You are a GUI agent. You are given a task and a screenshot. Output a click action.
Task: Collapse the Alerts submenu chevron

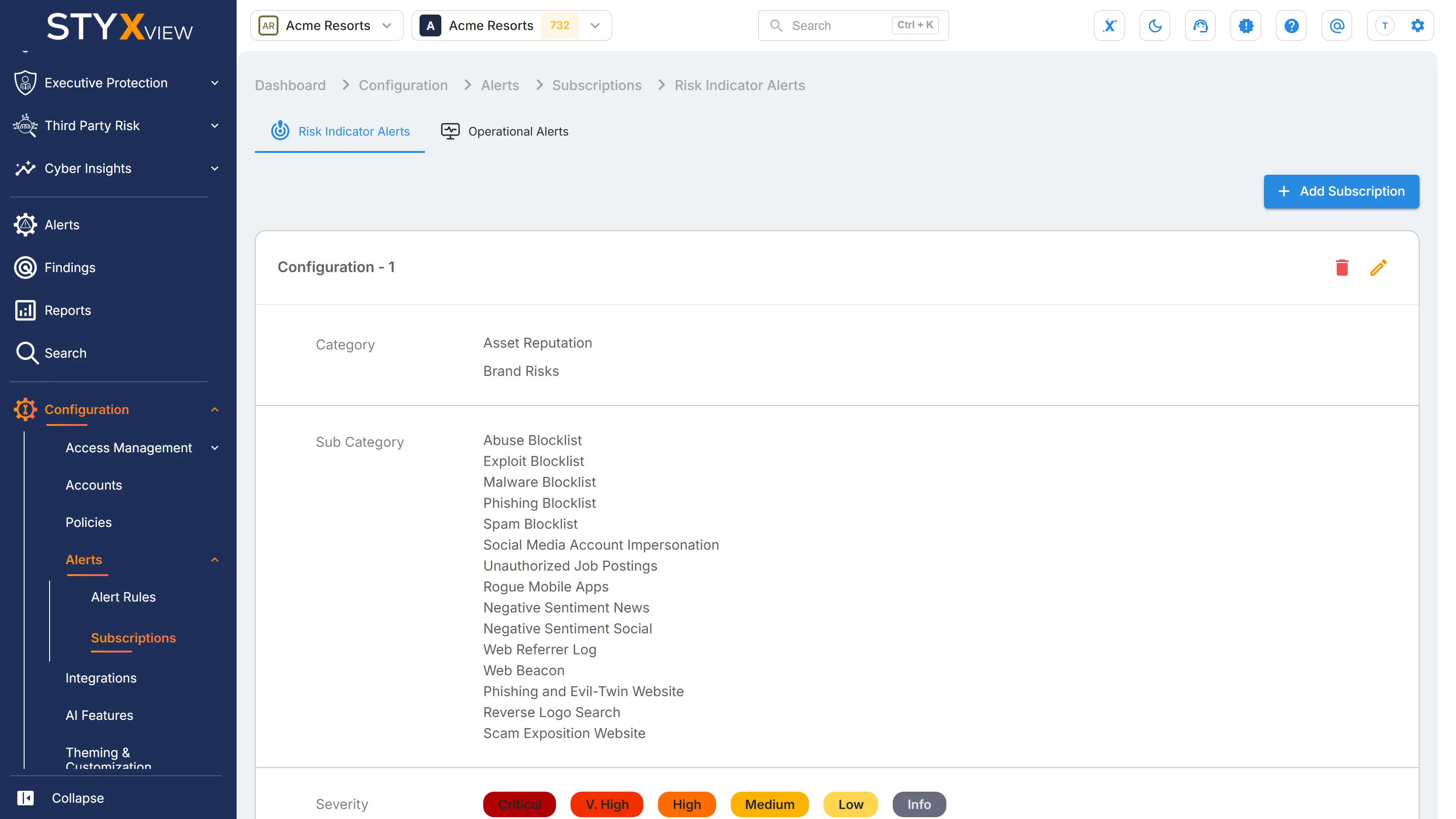215,560
